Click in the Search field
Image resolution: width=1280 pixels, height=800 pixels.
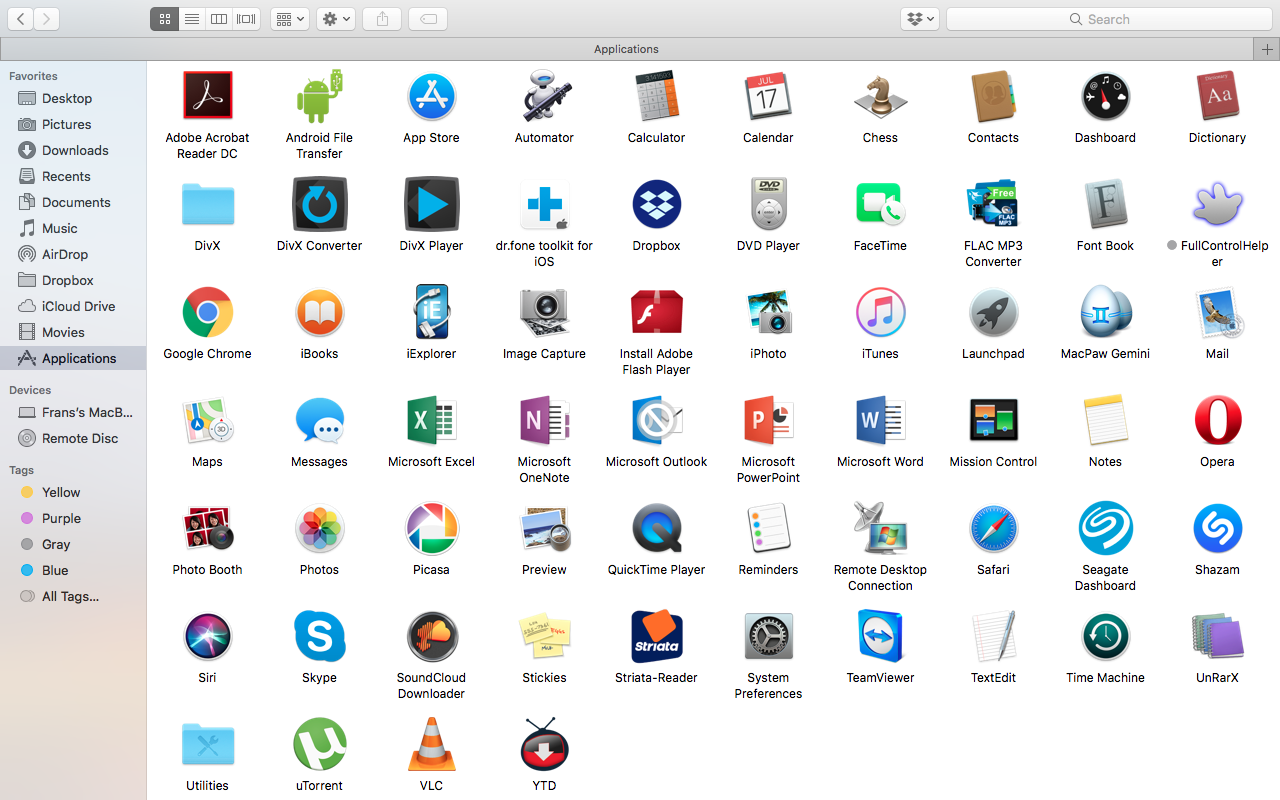coord(1109,19)
